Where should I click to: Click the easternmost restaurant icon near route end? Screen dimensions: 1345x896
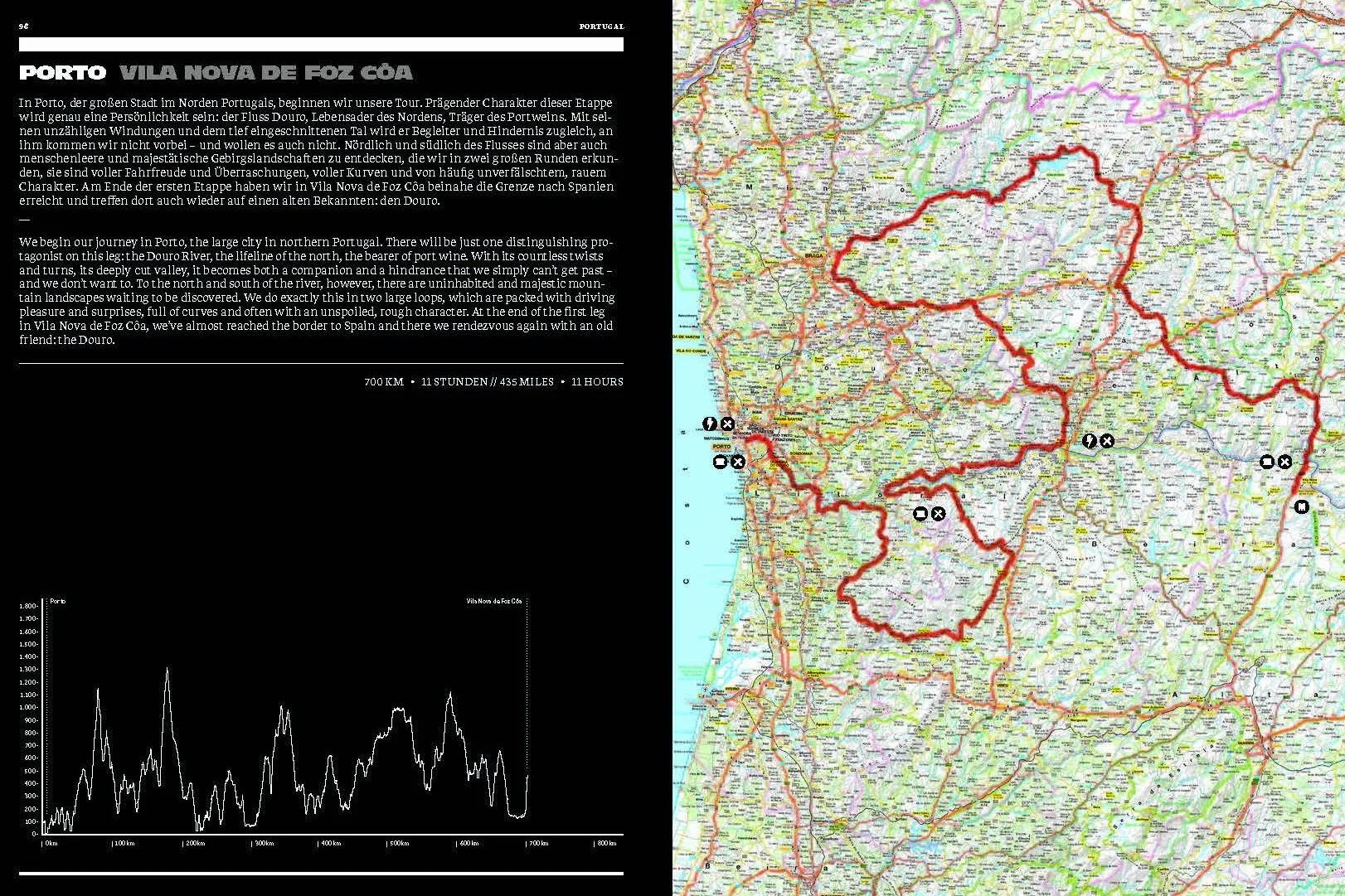pyautogui.click(x=1284, y=462)
